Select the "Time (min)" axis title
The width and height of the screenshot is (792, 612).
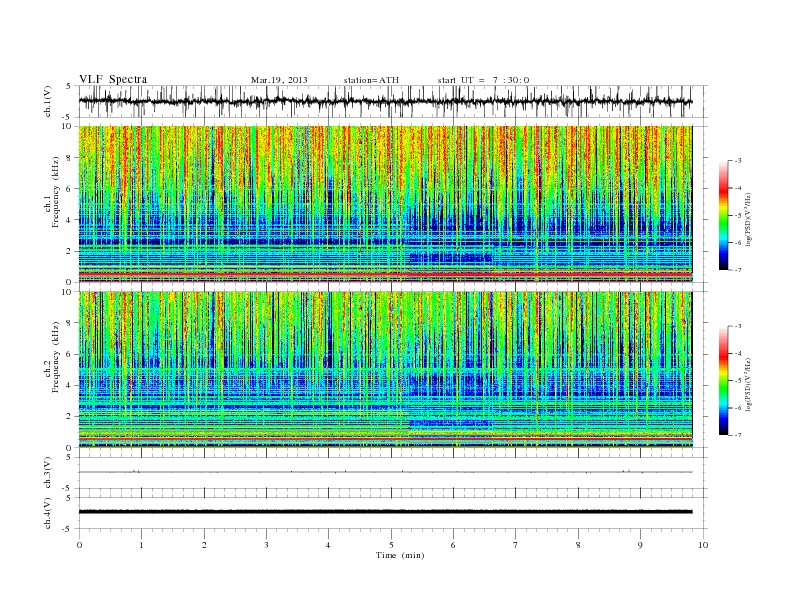click(x=400, y=555)
